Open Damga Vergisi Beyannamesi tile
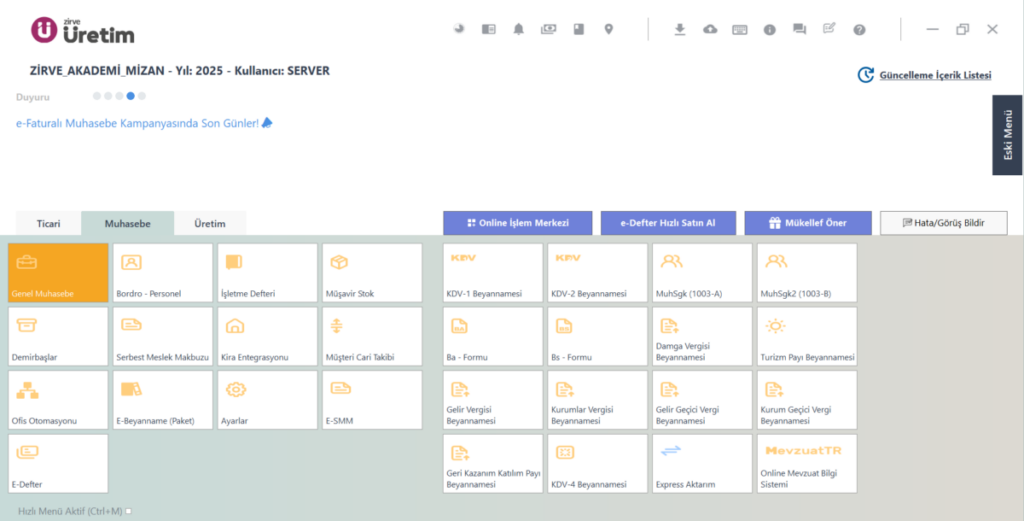Image resolution: width=1024 pixels, height=521 pixels. point(702,336)
